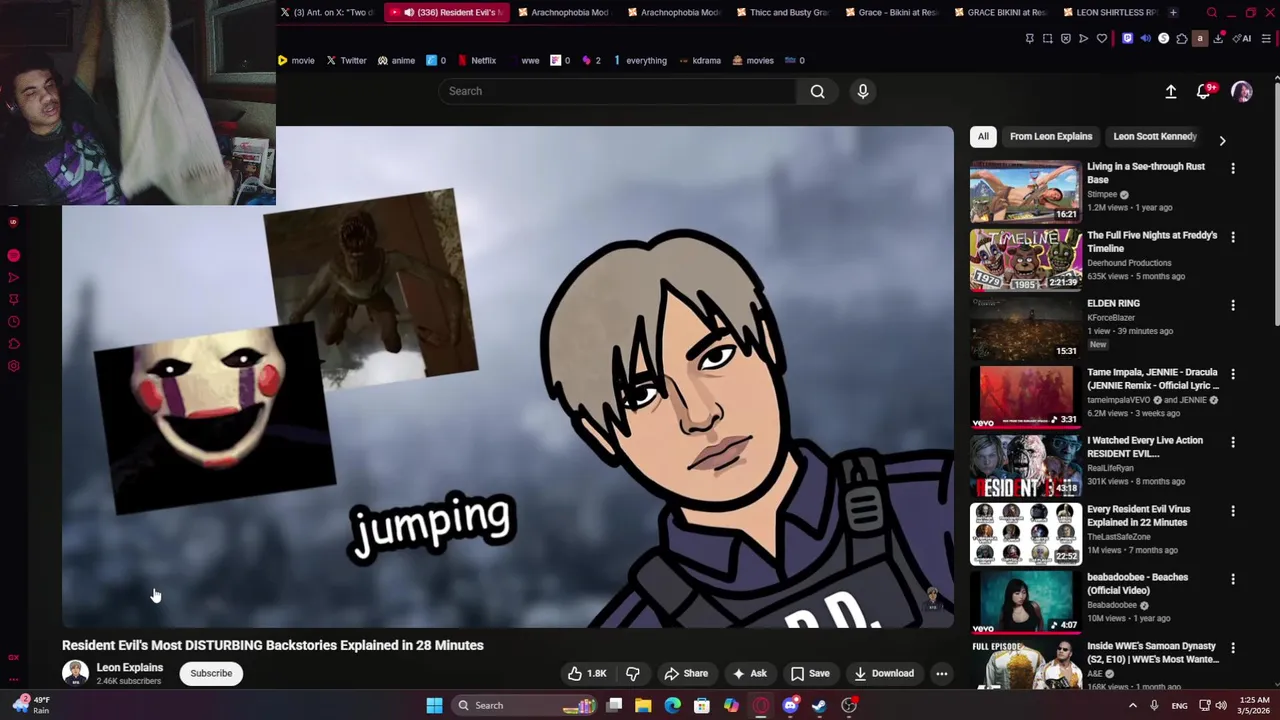Open the Windows Start menu
The image size is (1280, 720).
(434, 705)
